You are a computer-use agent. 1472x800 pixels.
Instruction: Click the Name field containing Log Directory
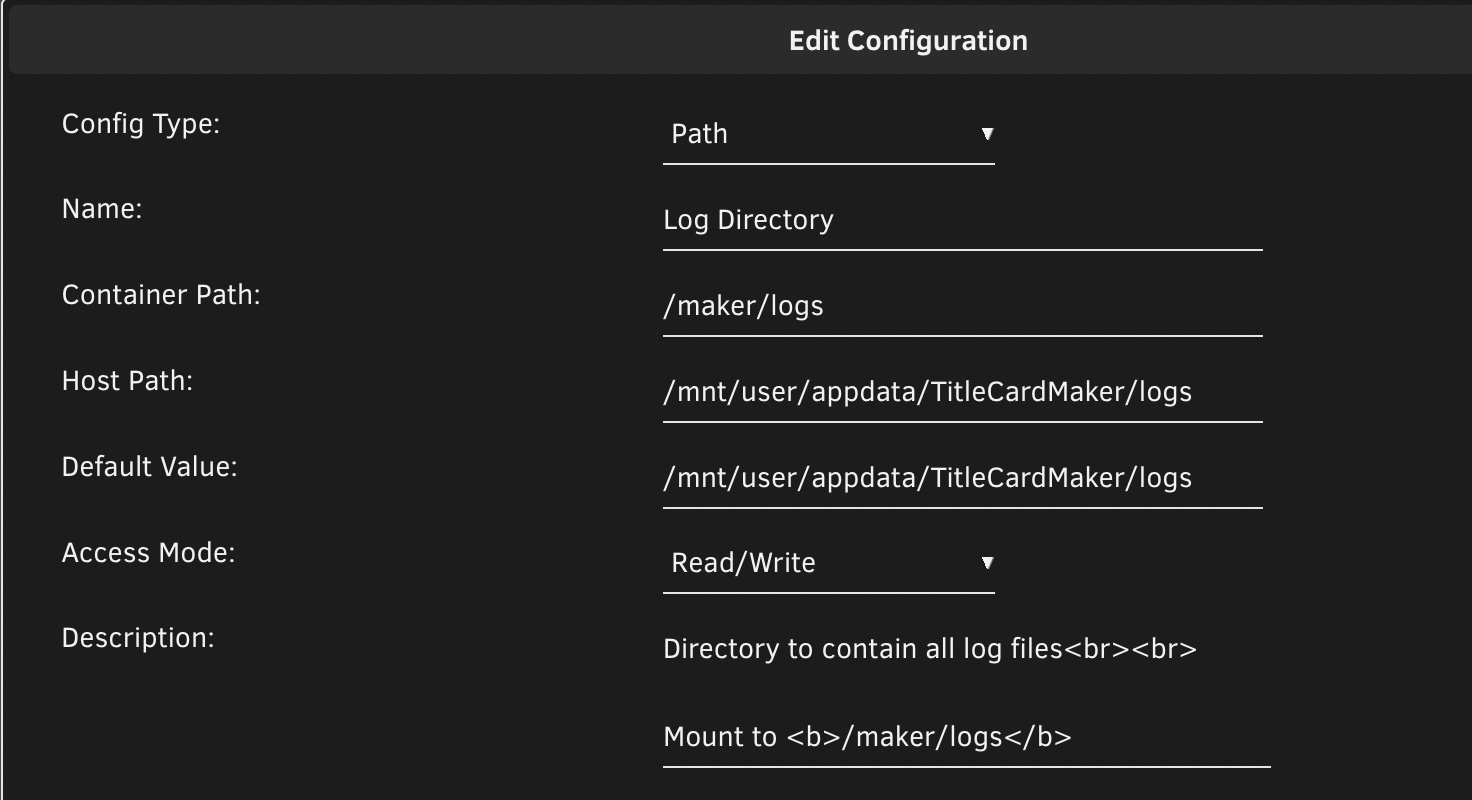[x=960, y=220]
